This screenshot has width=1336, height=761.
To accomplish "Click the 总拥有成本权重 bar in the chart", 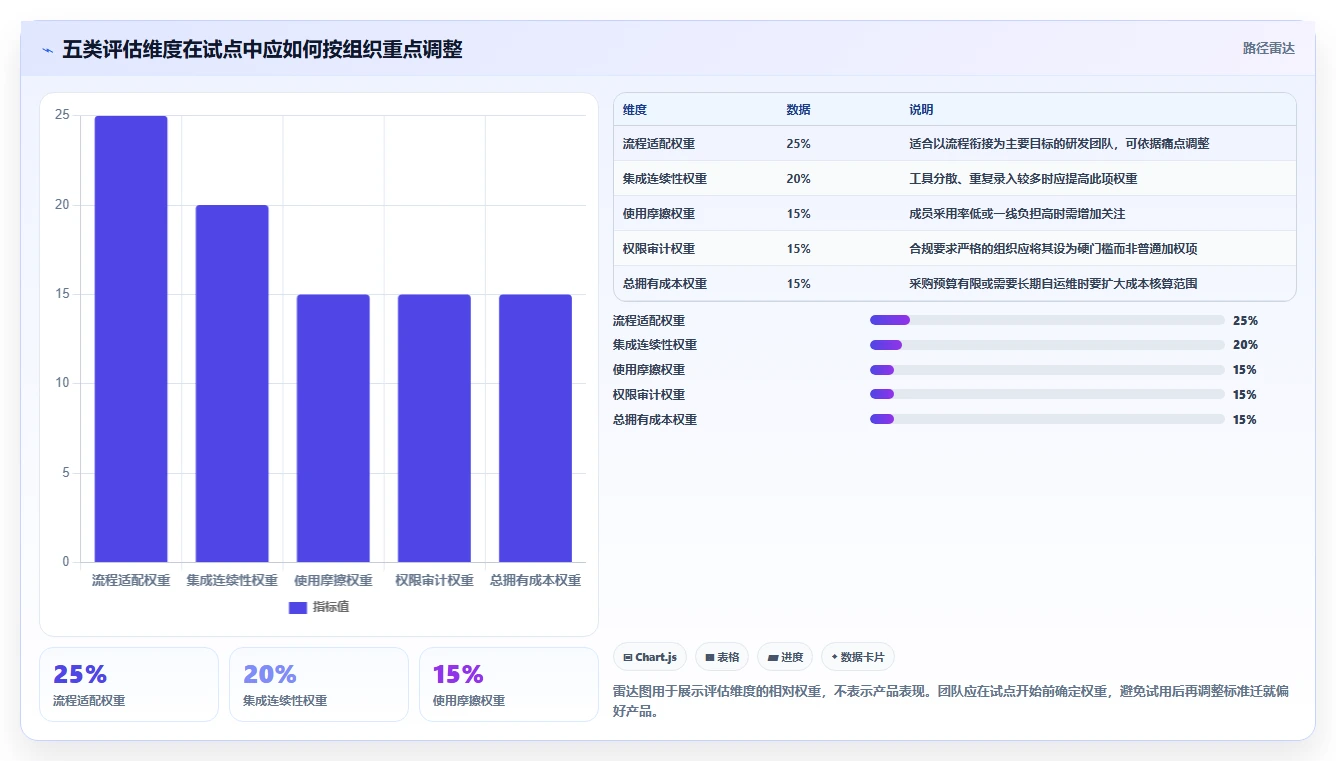I will [x=535, y=428].
